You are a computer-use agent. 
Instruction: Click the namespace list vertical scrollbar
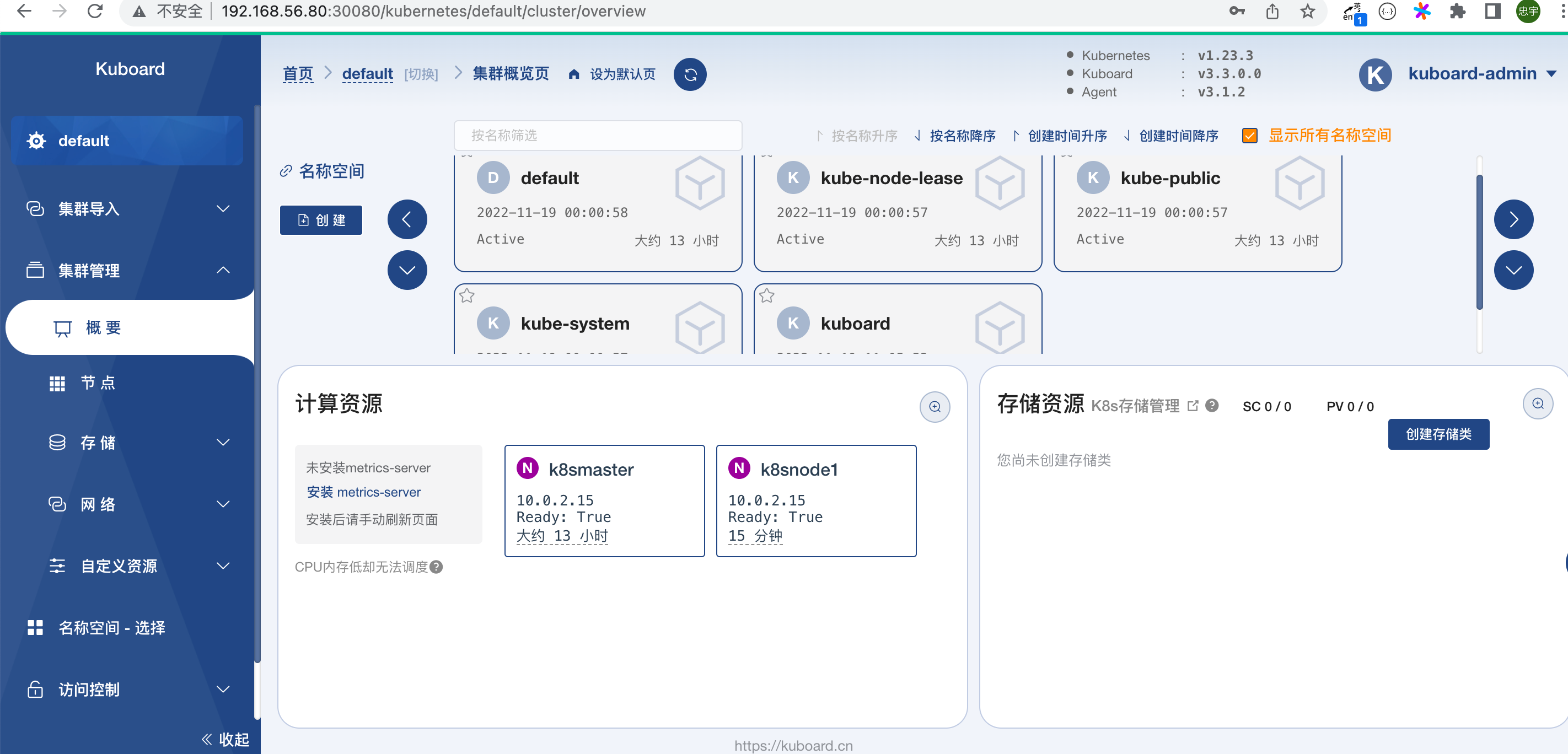click(1479, 242)
